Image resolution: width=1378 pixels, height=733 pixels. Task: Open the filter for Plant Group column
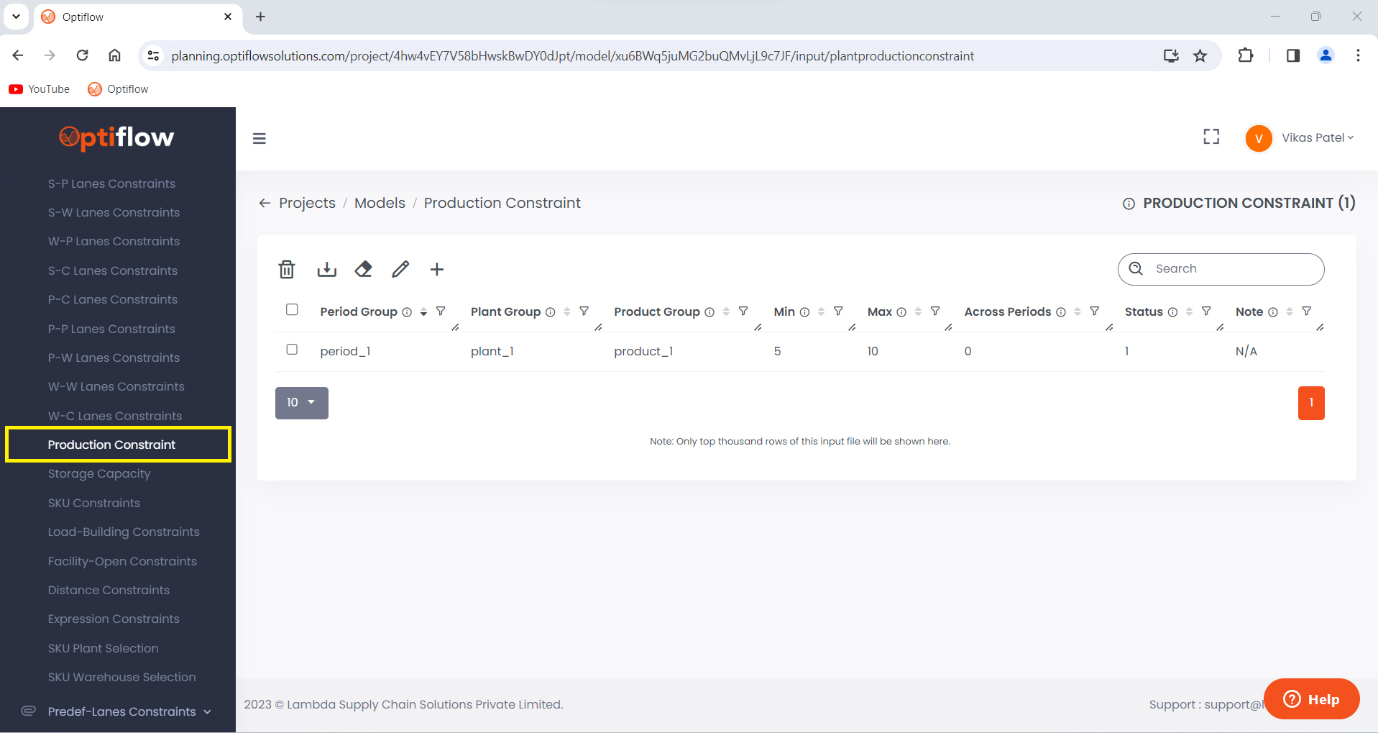(584, 311)
